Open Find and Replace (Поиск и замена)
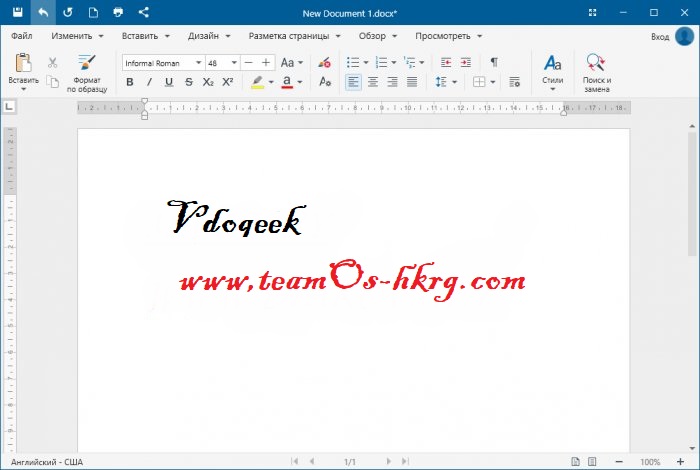The height and width of the screenshot is (470, 700). 596,73
